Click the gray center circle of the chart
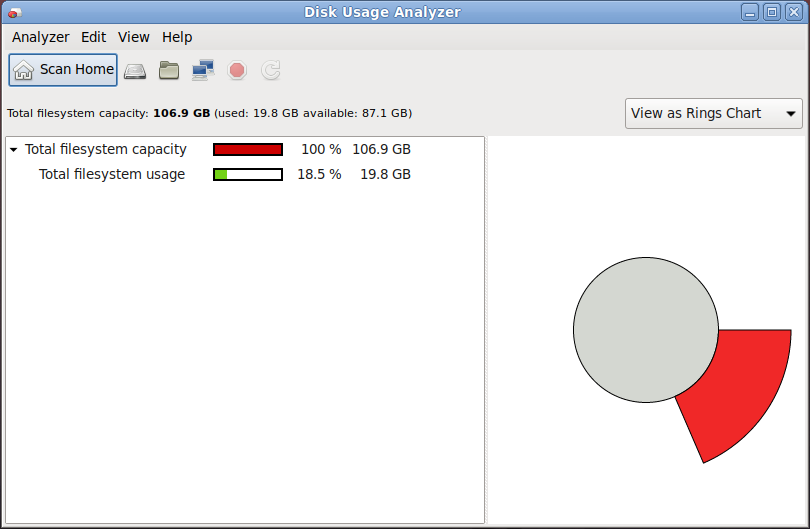The height and width of the screenshot is (529, 810). pyautogui.click(x=645, y=330)
